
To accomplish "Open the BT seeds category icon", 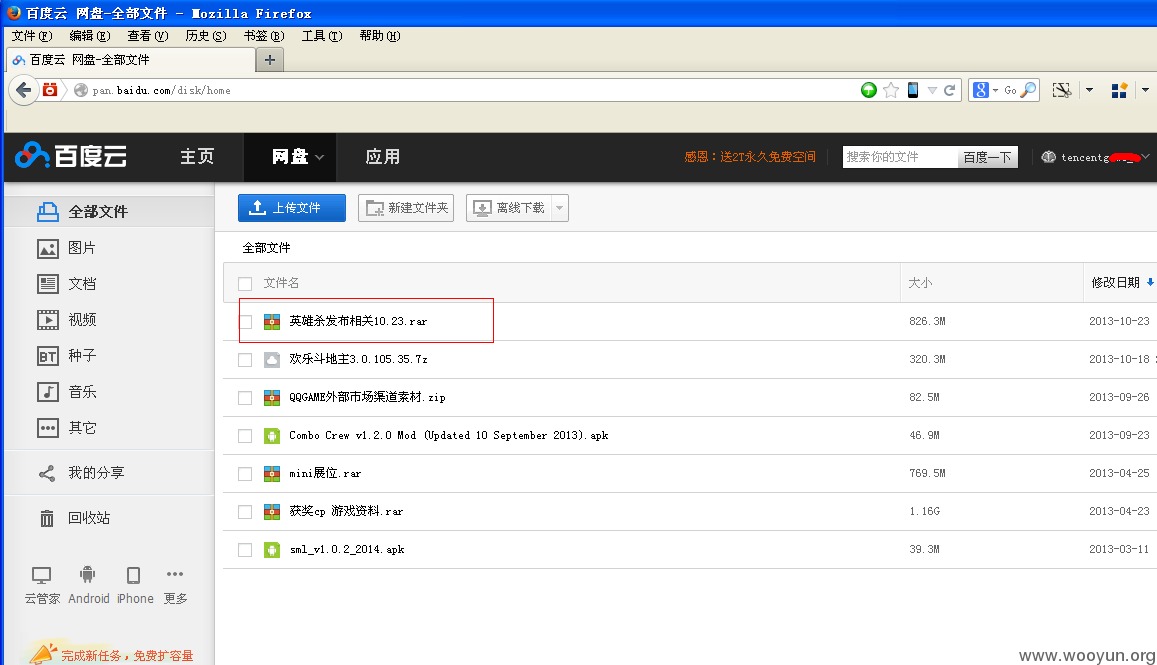I will 48,356.
